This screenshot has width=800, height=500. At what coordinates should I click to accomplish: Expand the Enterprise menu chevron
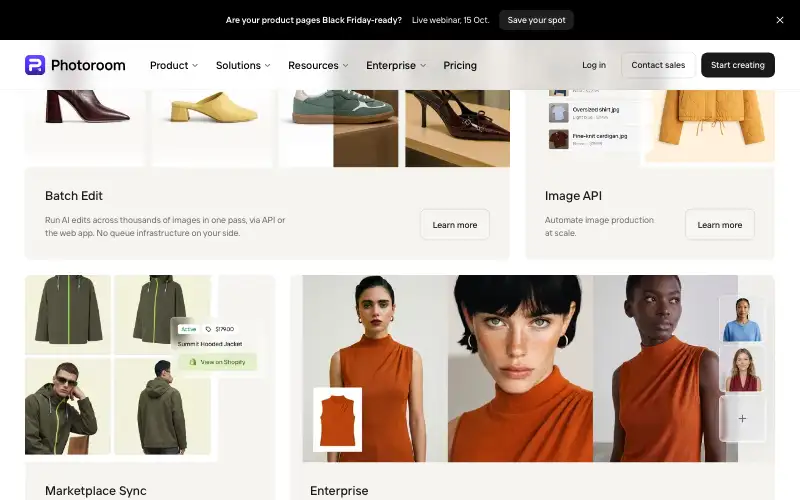click(423, 66)
